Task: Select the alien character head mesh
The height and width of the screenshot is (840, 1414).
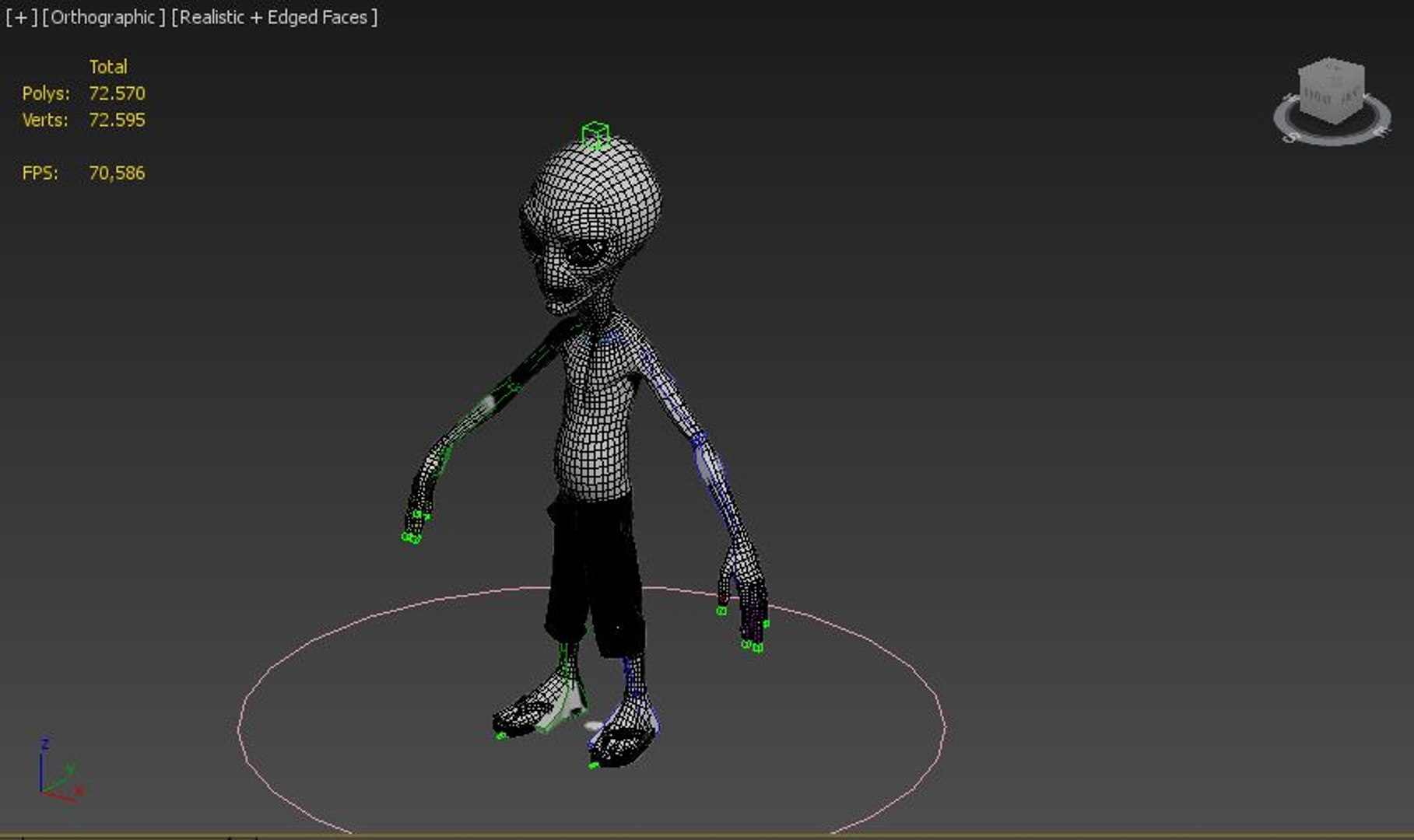Action: [591, 226]
